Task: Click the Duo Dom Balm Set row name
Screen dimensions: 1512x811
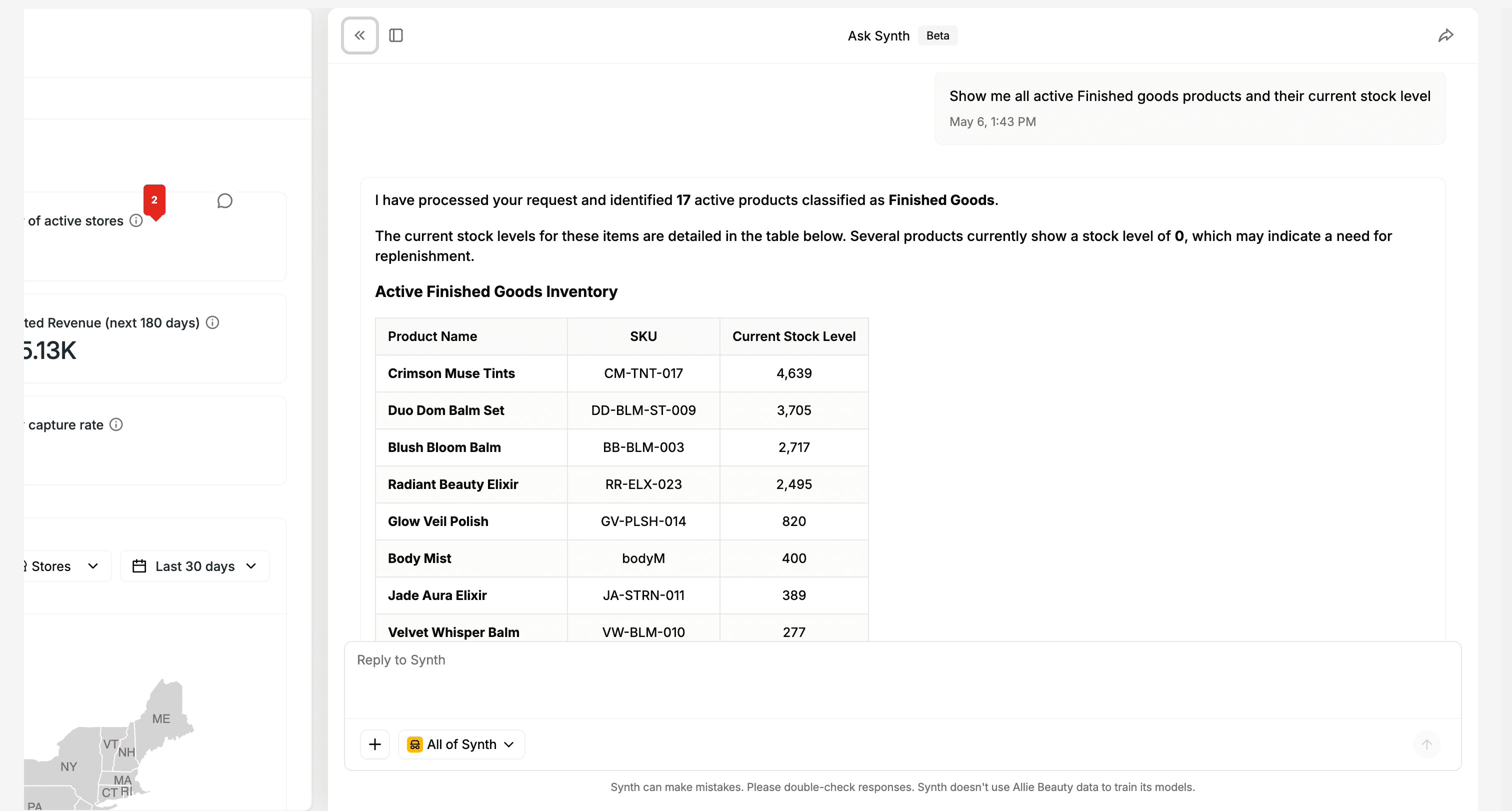Action: point(445,411)
